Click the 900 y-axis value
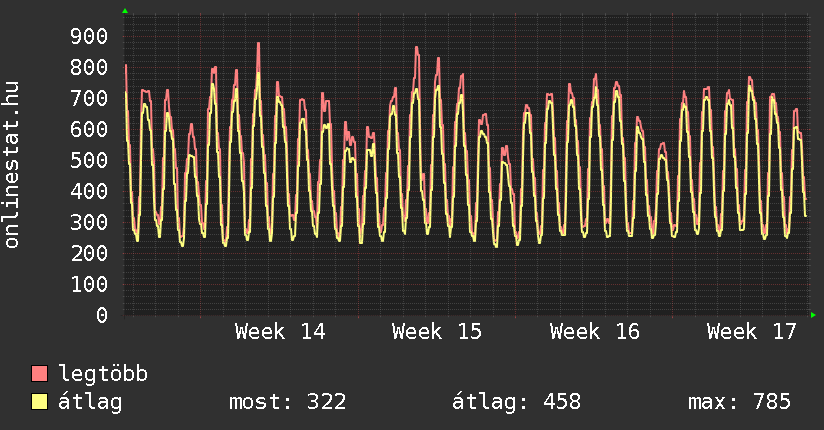The image size is (824, 430). point(88,37)
